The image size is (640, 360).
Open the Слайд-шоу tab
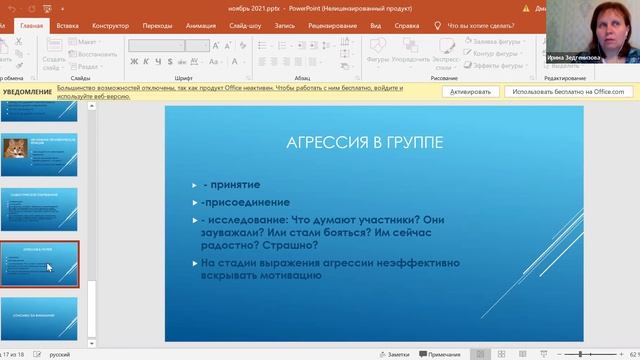(245, 26)
